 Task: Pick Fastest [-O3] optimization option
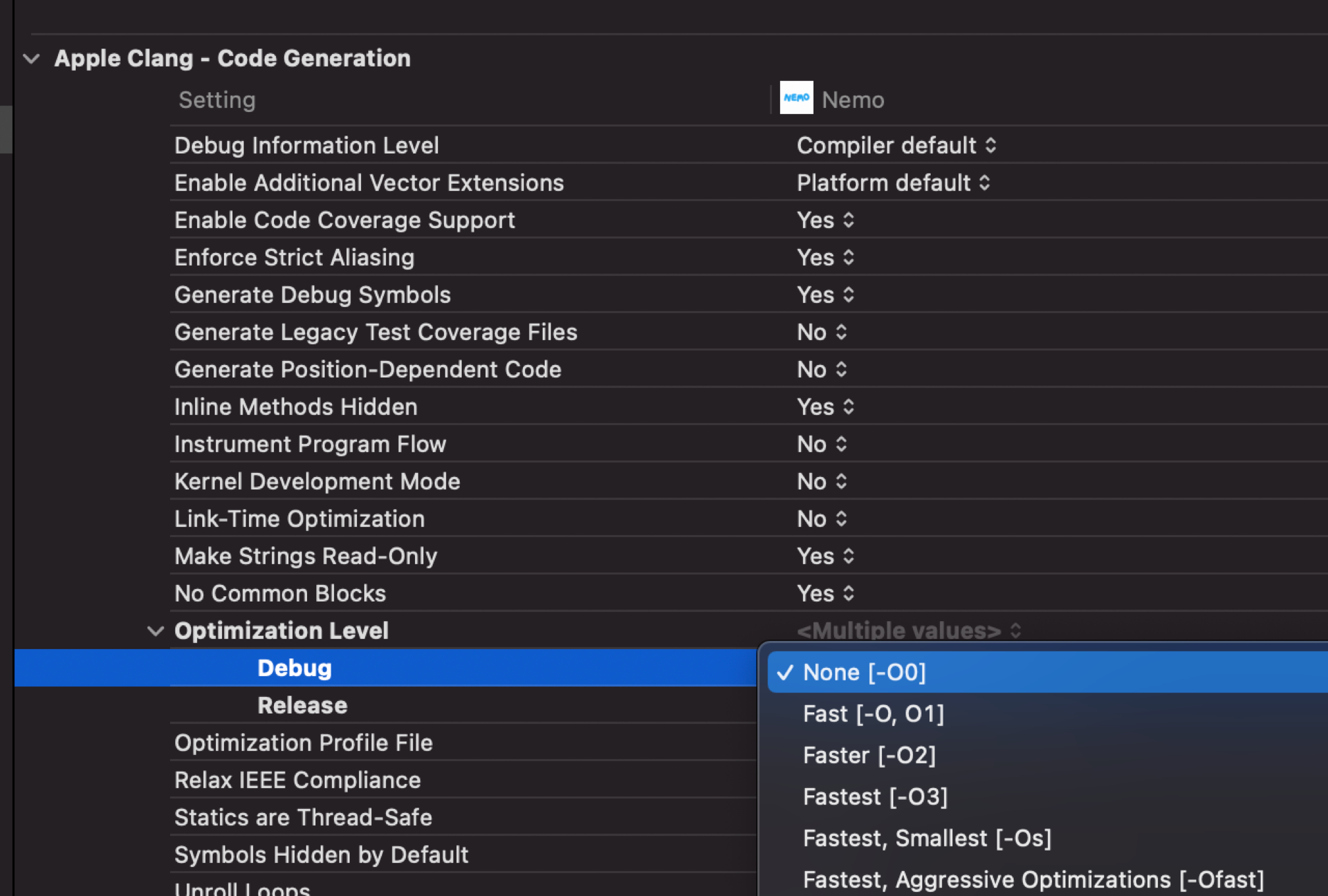[875, 797]
